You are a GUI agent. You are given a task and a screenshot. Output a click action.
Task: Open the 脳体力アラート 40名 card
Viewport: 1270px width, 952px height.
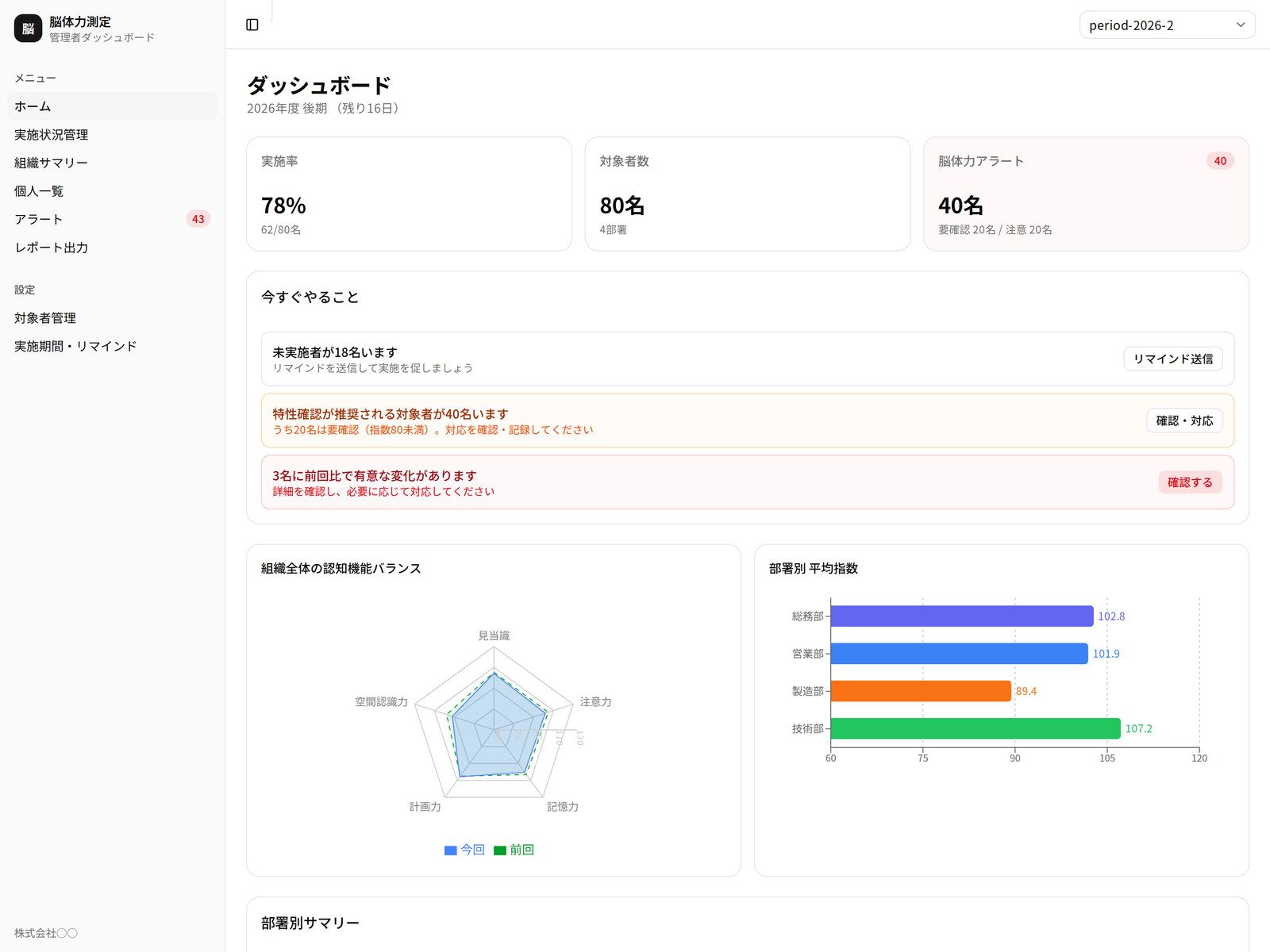click(x=1086, y=194)
